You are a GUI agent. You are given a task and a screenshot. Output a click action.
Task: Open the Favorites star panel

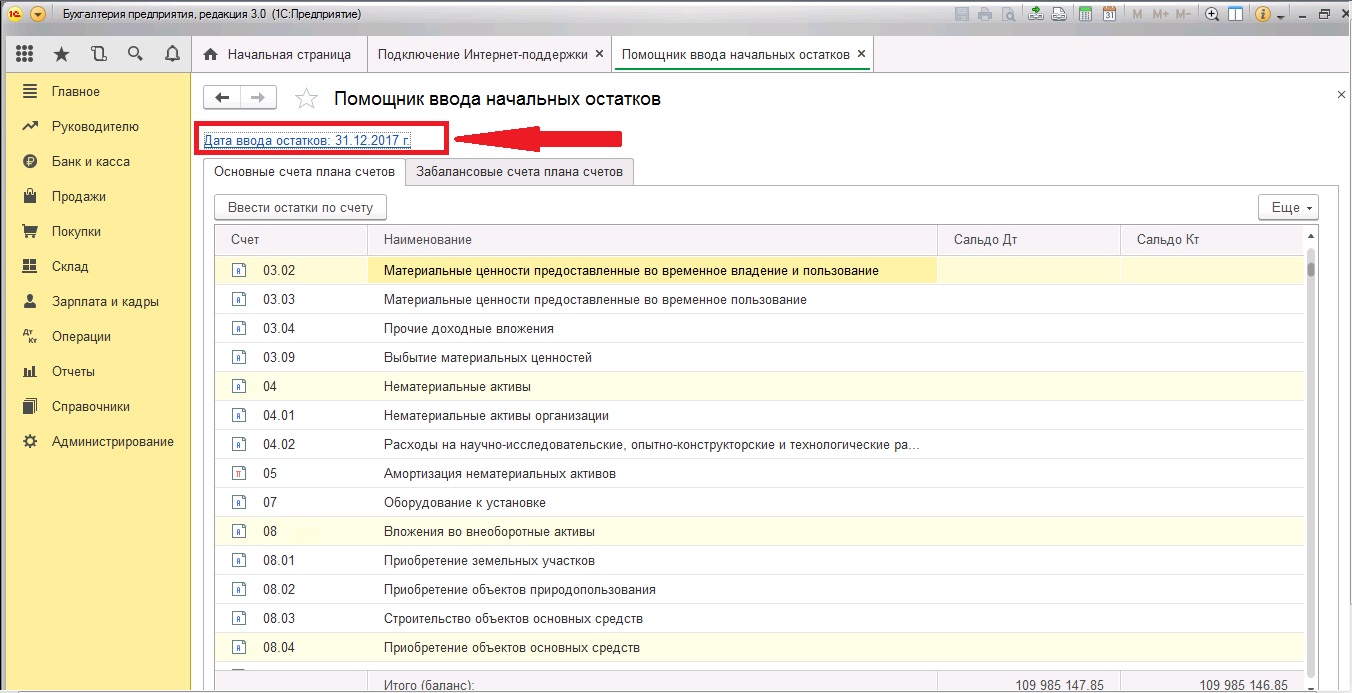tap(61, 54)
